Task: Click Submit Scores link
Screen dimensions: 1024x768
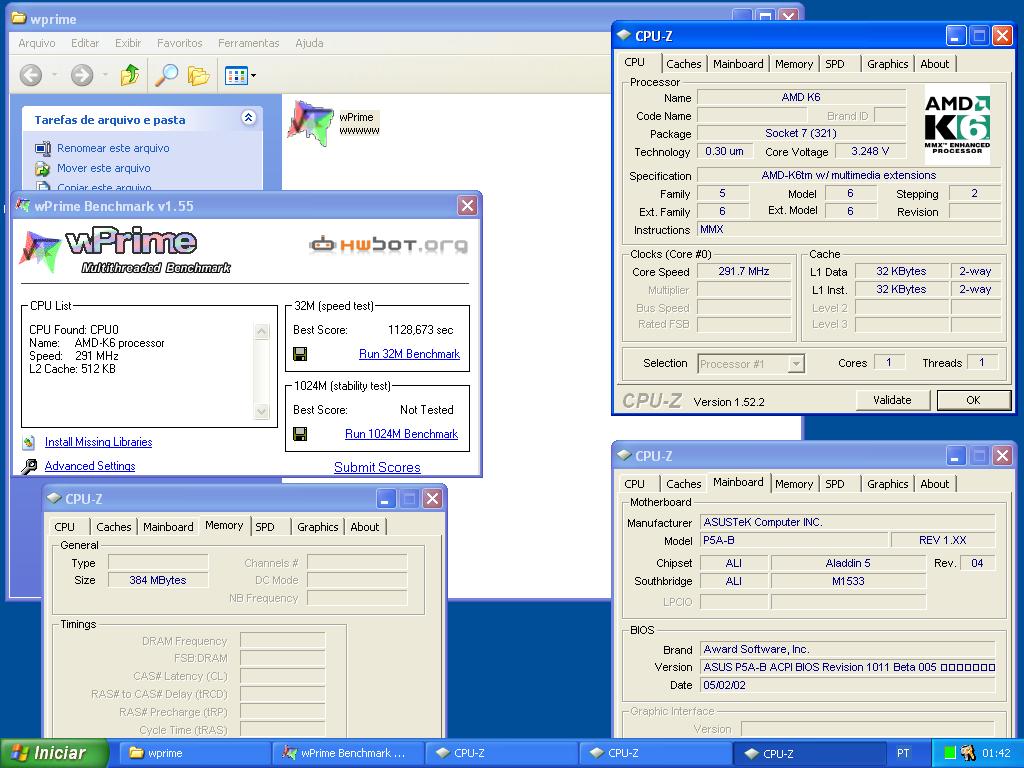Action: [377, 467]
